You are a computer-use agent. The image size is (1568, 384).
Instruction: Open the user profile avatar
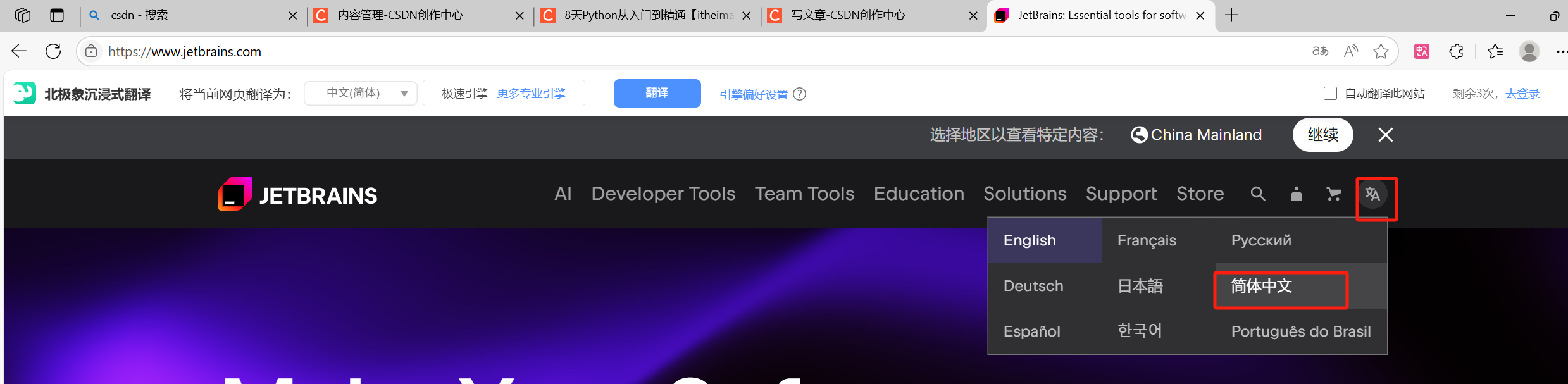coord(1529,51)
